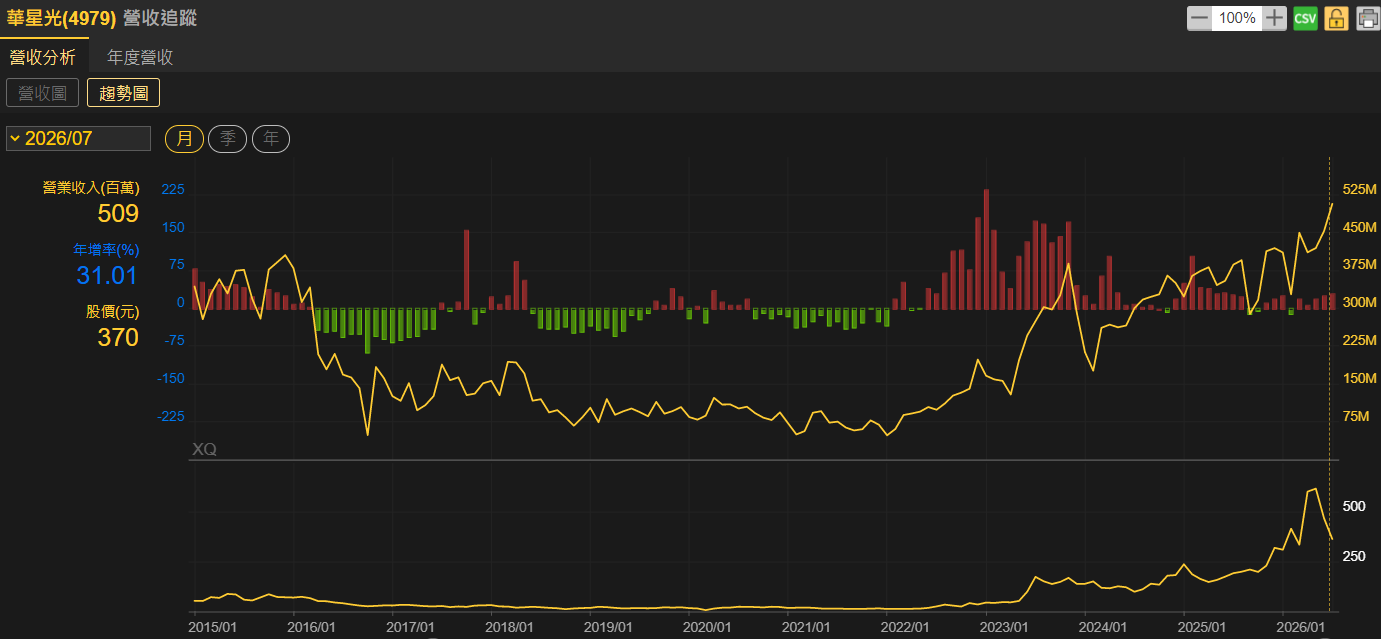This screenshot has height=639, width=1381.
Task: Click the 營業收入(百萬) label
Action: (91, 187)
